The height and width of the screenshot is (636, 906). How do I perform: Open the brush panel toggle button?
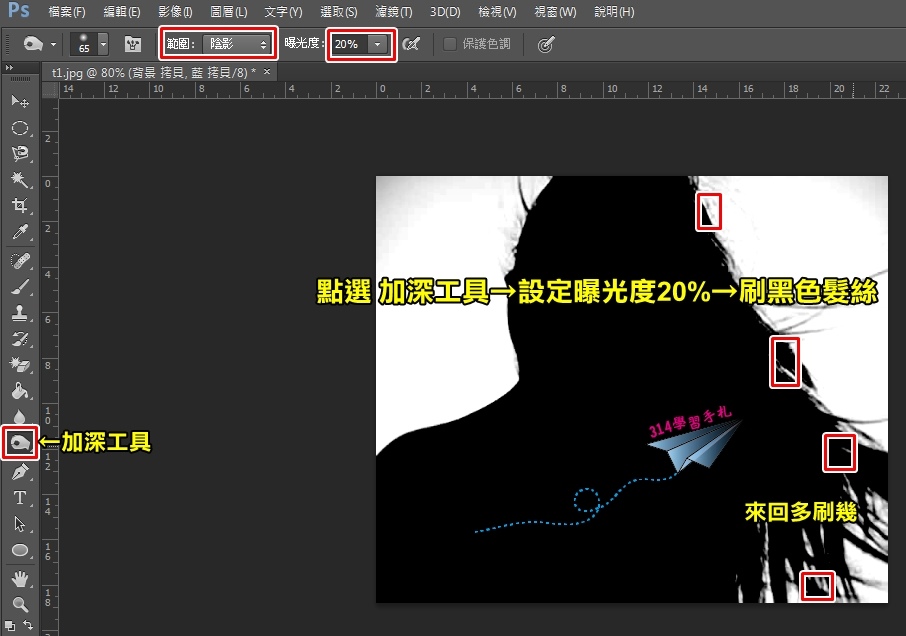[133, 44]
